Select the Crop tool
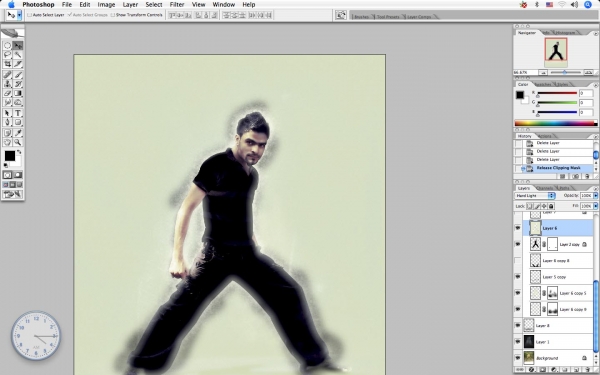 [x=7, y=64]
